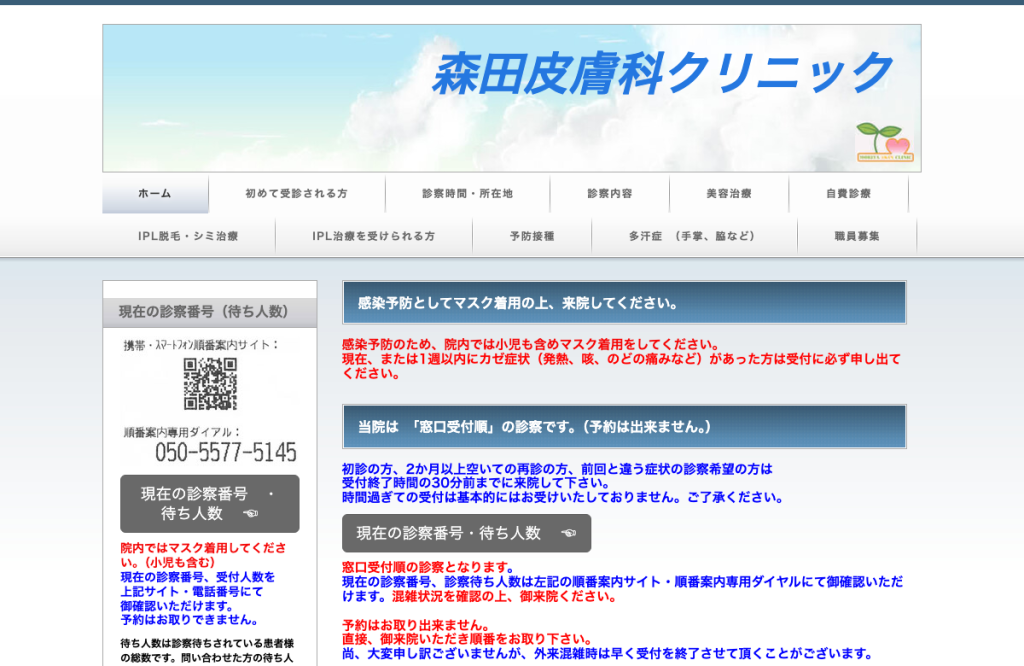The height and width of the screenshot is (666, 1024).
Task: Open 初めて受診される方 menu item
Action: pyautogui.click(x=296, y=194)
